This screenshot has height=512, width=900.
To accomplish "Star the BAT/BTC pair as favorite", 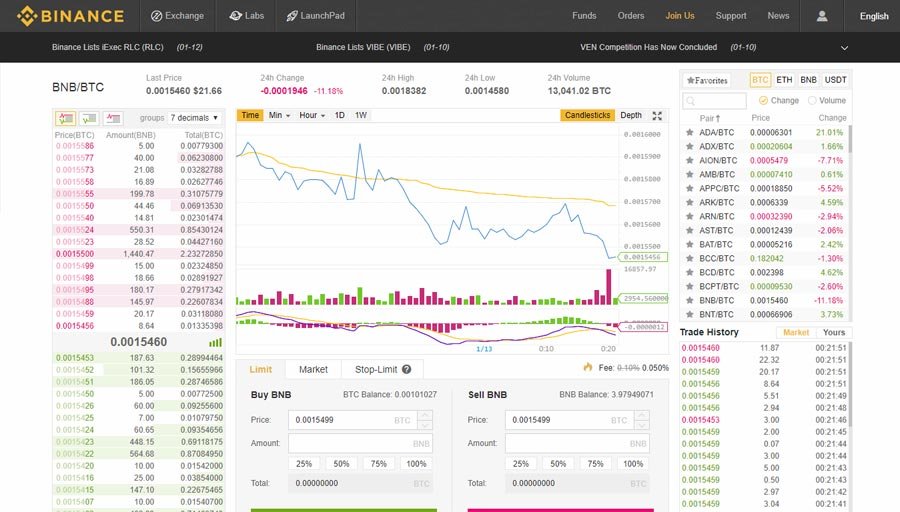I will coord(689,244).
